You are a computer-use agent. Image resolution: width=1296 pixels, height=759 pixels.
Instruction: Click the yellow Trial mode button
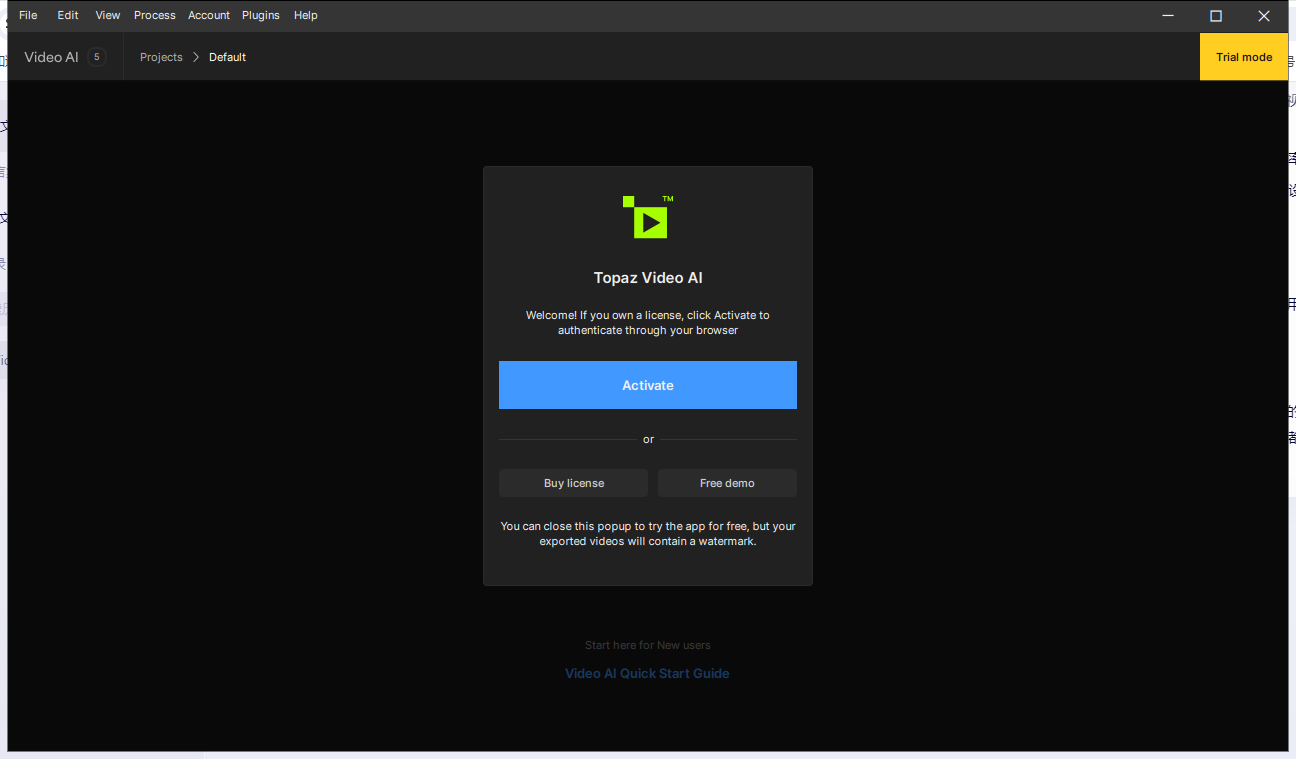point(1244,57)
